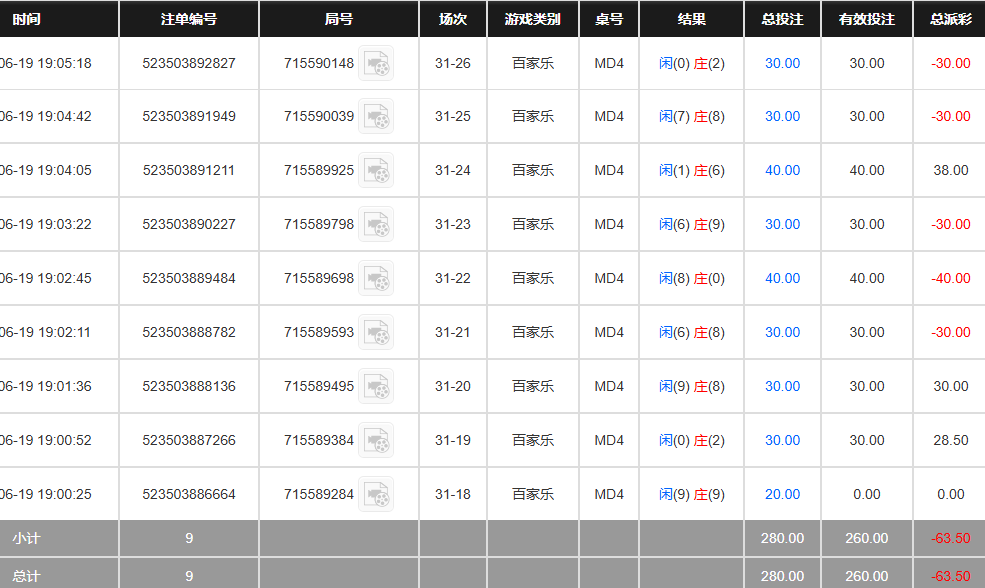This screenshot has height=588, width=985.
Task: Click round number 715589925
Action: point(319,170)
